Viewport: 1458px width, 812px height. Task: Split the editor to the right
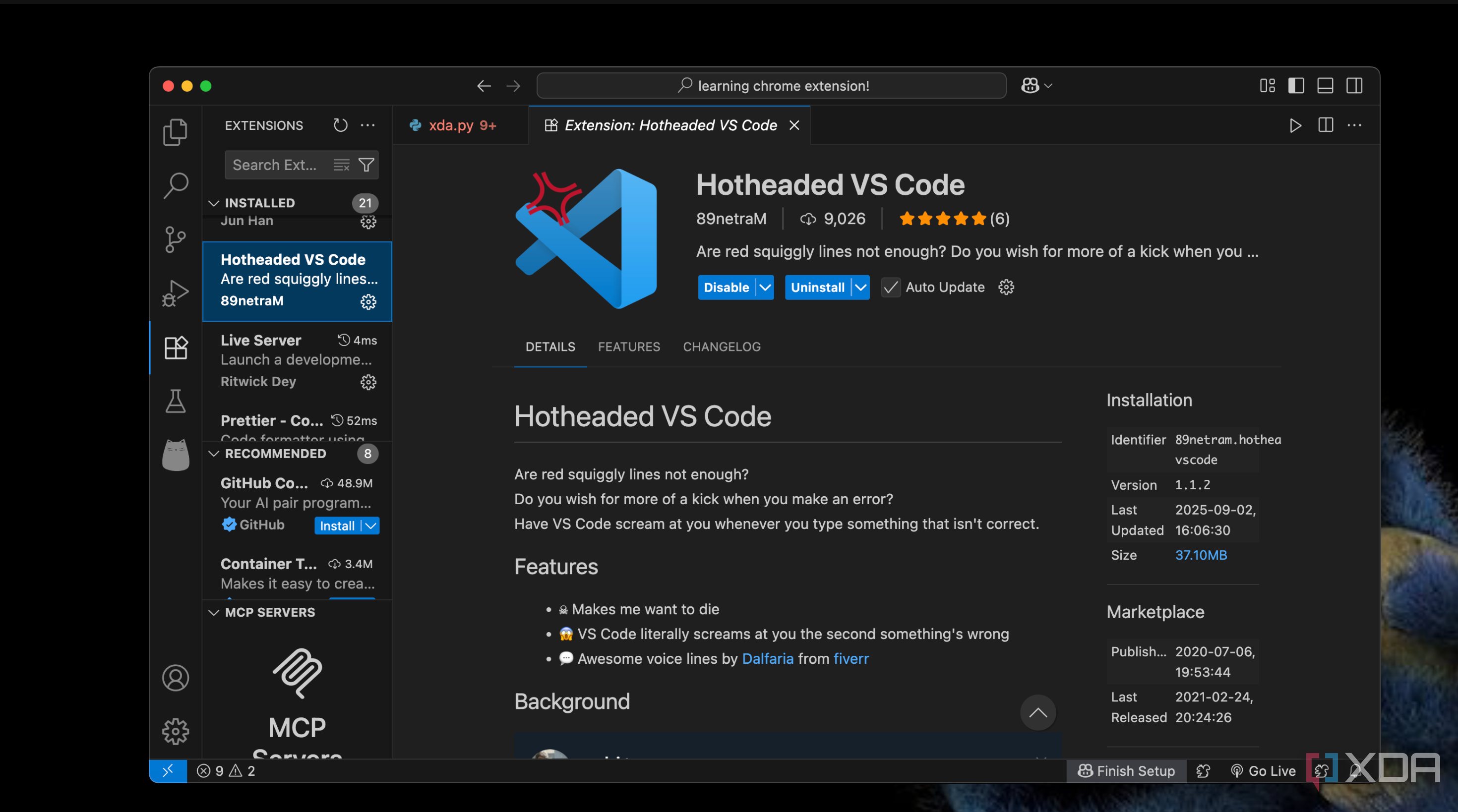click(1326, 125)
